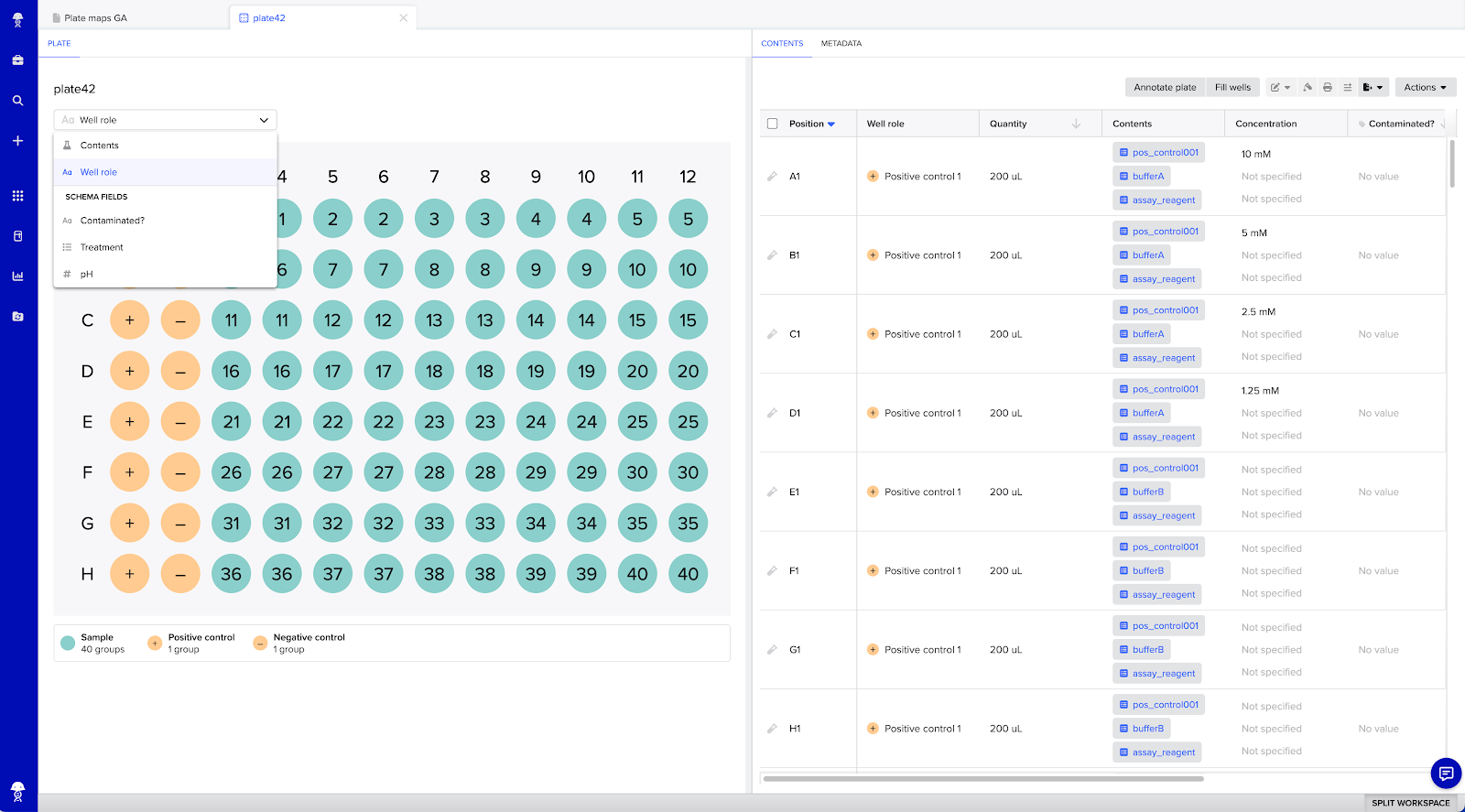The image size is (1465, 812).
Task: Click the Create plus icon in sidebar
Action: 17,141
